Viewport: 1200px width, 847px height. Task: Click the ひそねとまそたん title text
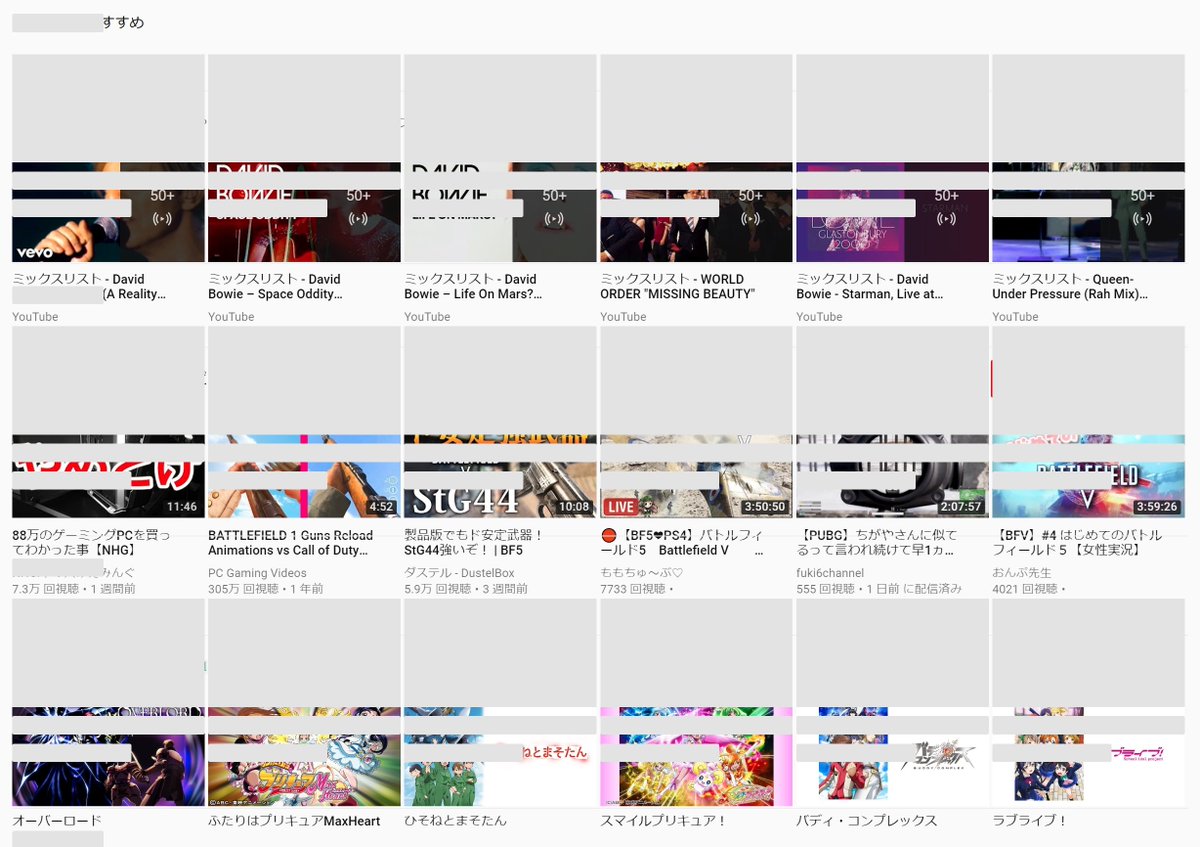(455, 821)
